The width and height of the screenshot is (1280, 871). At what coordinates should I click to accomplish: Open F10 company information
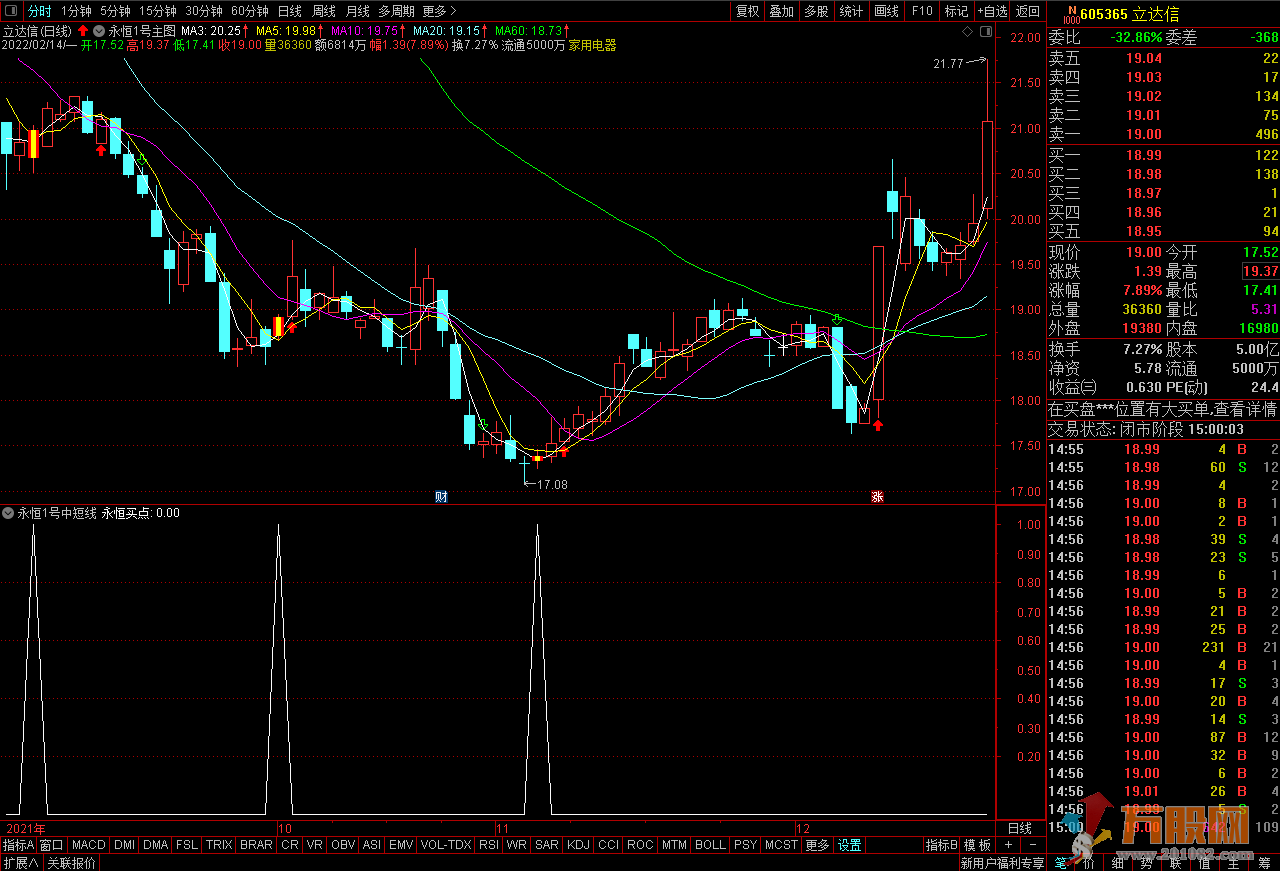tap(921, 11)
